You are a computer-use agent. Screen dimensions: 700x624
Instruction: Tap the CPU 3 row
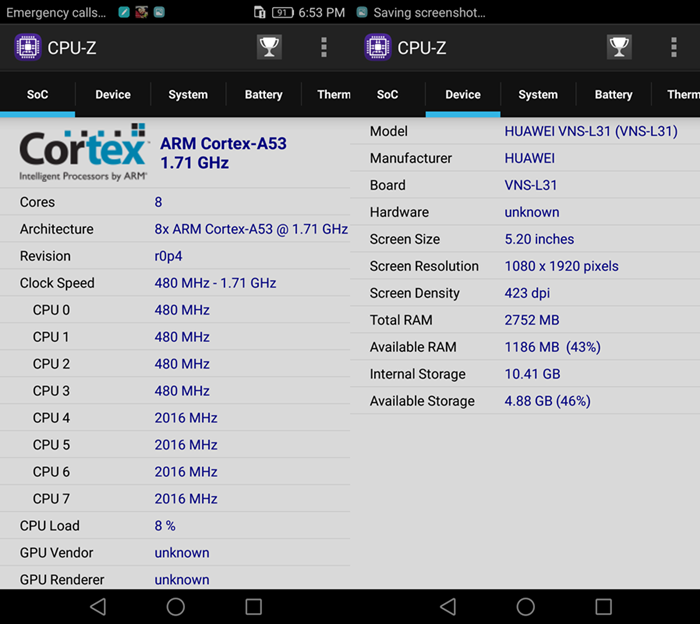[175, 391]
